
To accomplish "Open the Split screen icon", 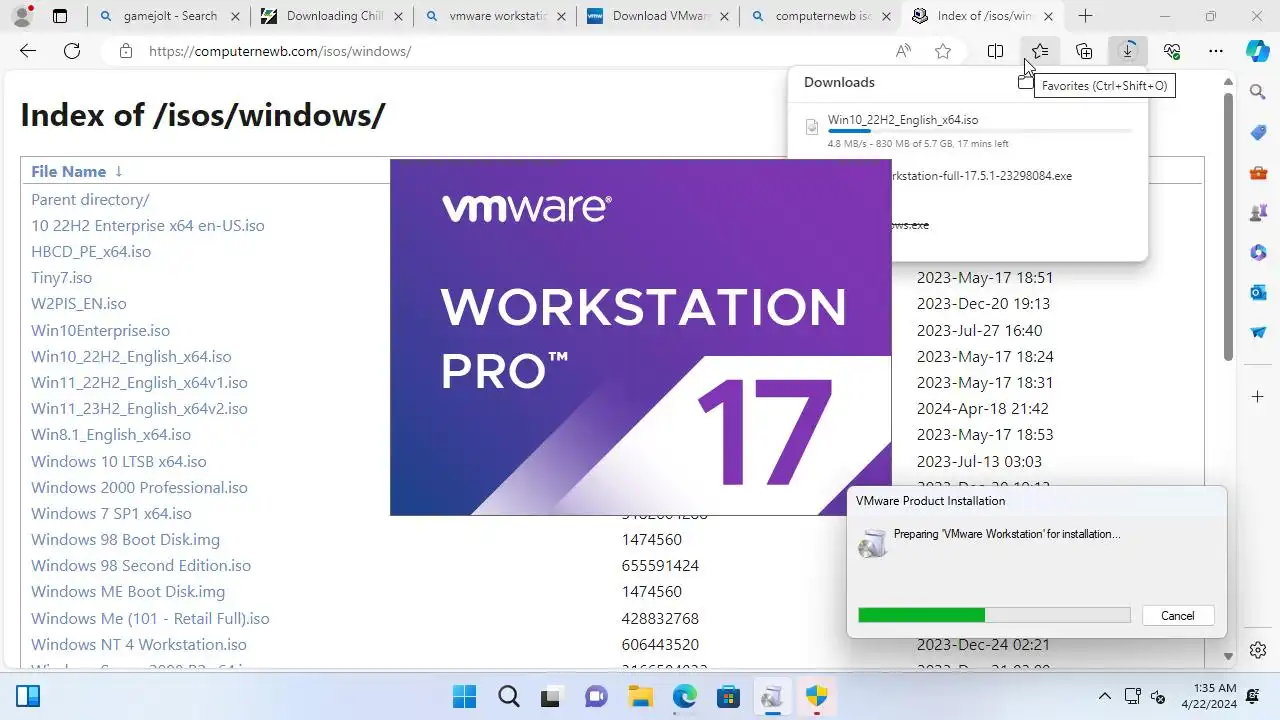I will (996, 51).
